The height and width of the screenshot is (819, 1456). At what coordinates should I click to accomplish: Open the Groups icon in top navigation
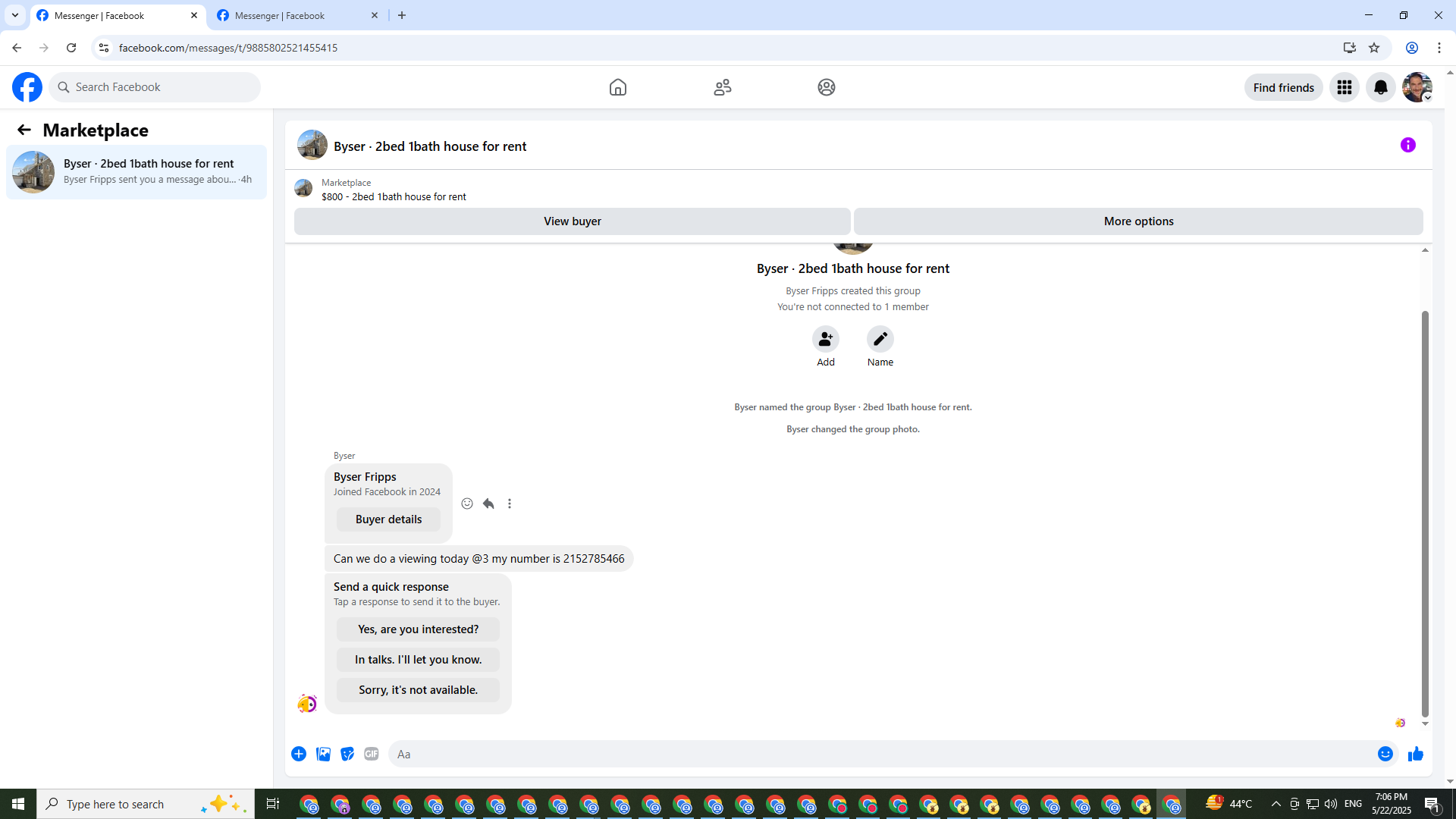827,87
